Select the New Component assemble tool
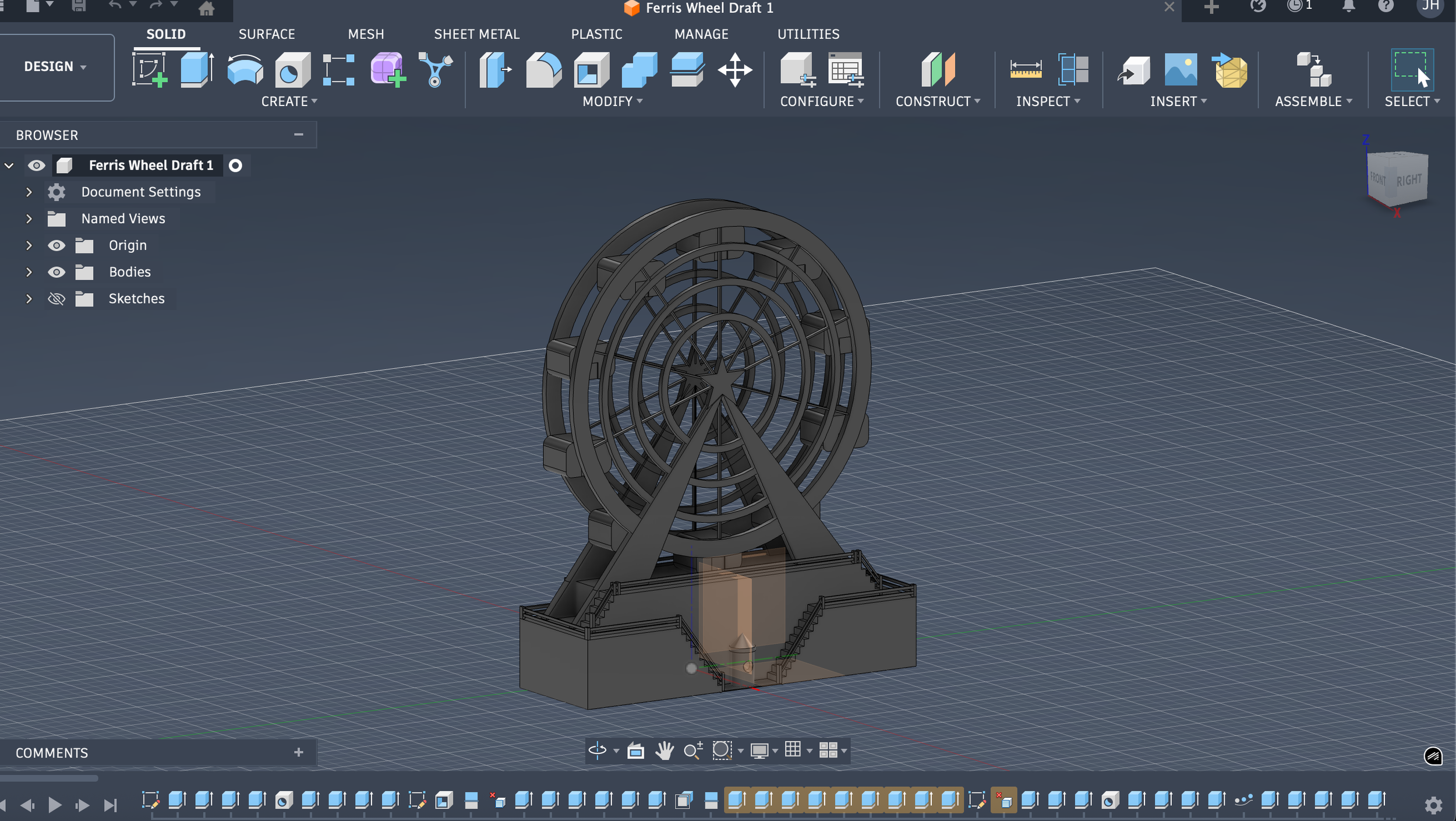This screenshot has height=821, width=1456. (1313, 70)
